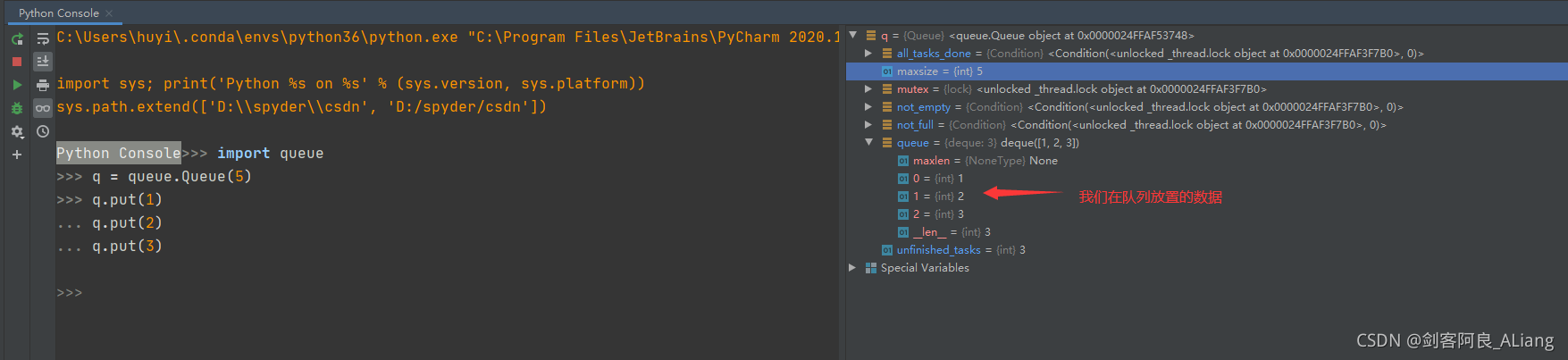Open the Browse Query History clock icon
Viewport: 1568px width, 360px height.
click(42, 131)
